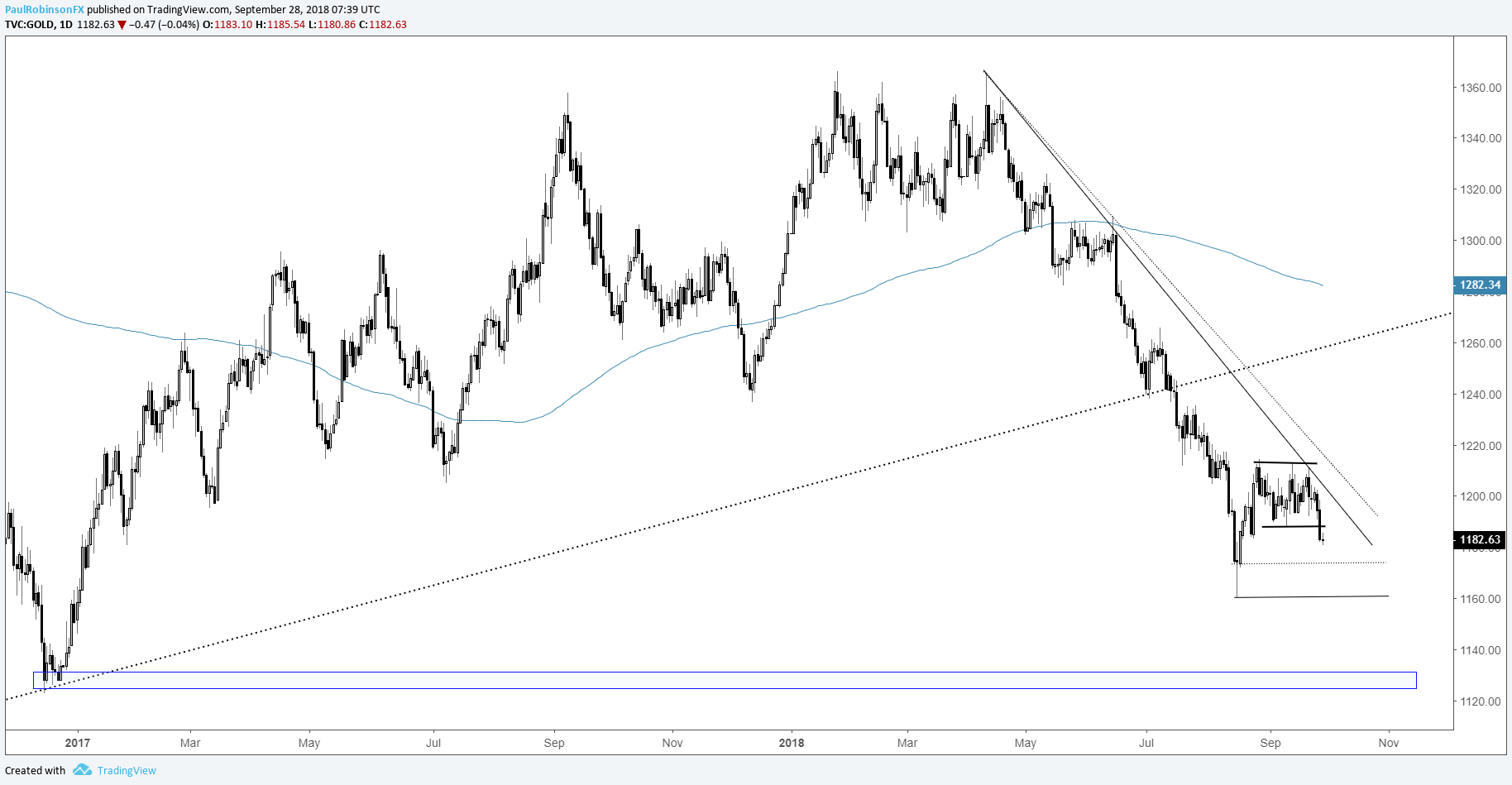Click the 1360.00 price axis label
Viewport: 1512px width, 785px height.
pos(1481,88)
